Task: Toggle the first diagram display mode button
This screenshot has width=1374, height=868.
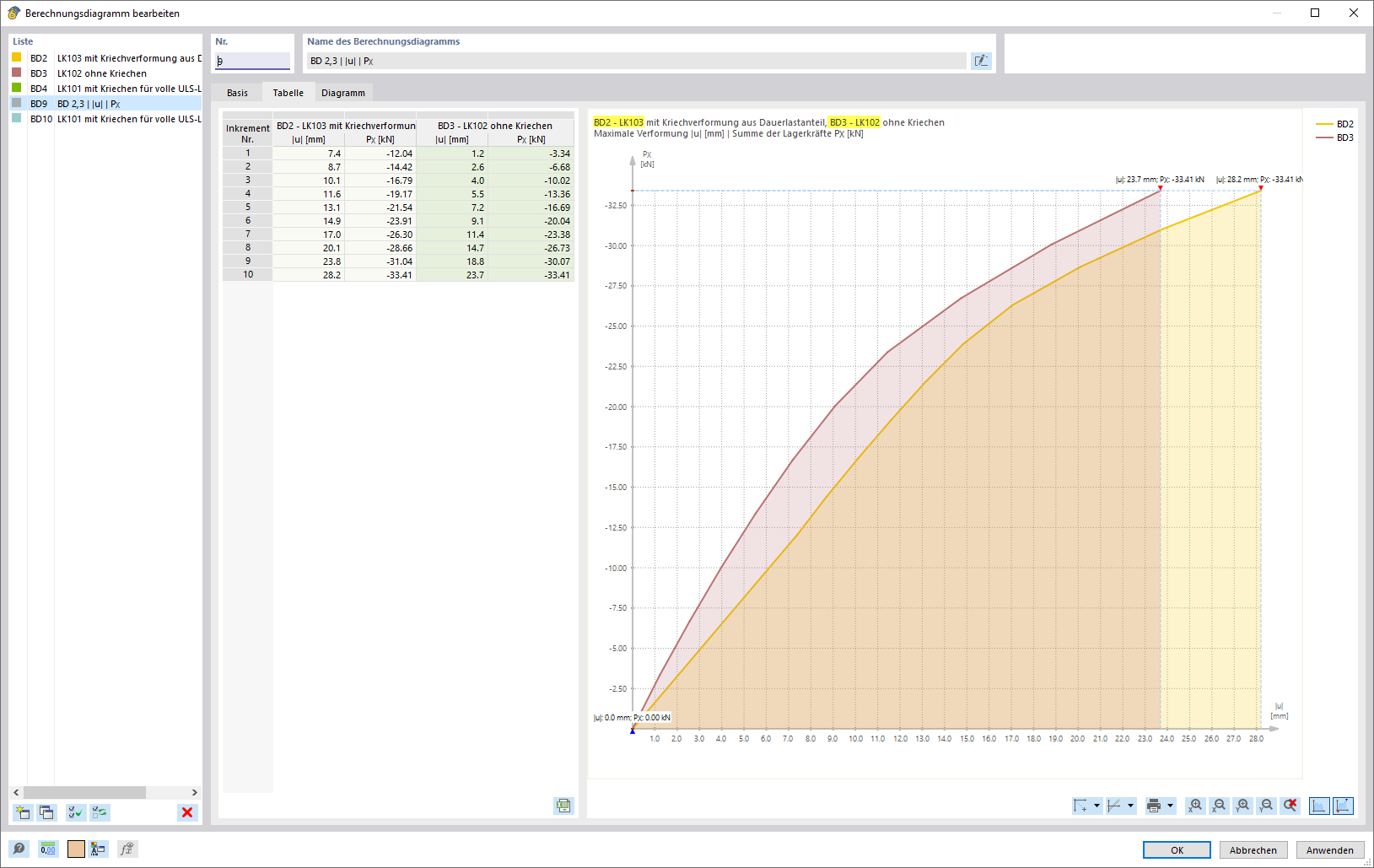Action: [x=1318, y=806]
